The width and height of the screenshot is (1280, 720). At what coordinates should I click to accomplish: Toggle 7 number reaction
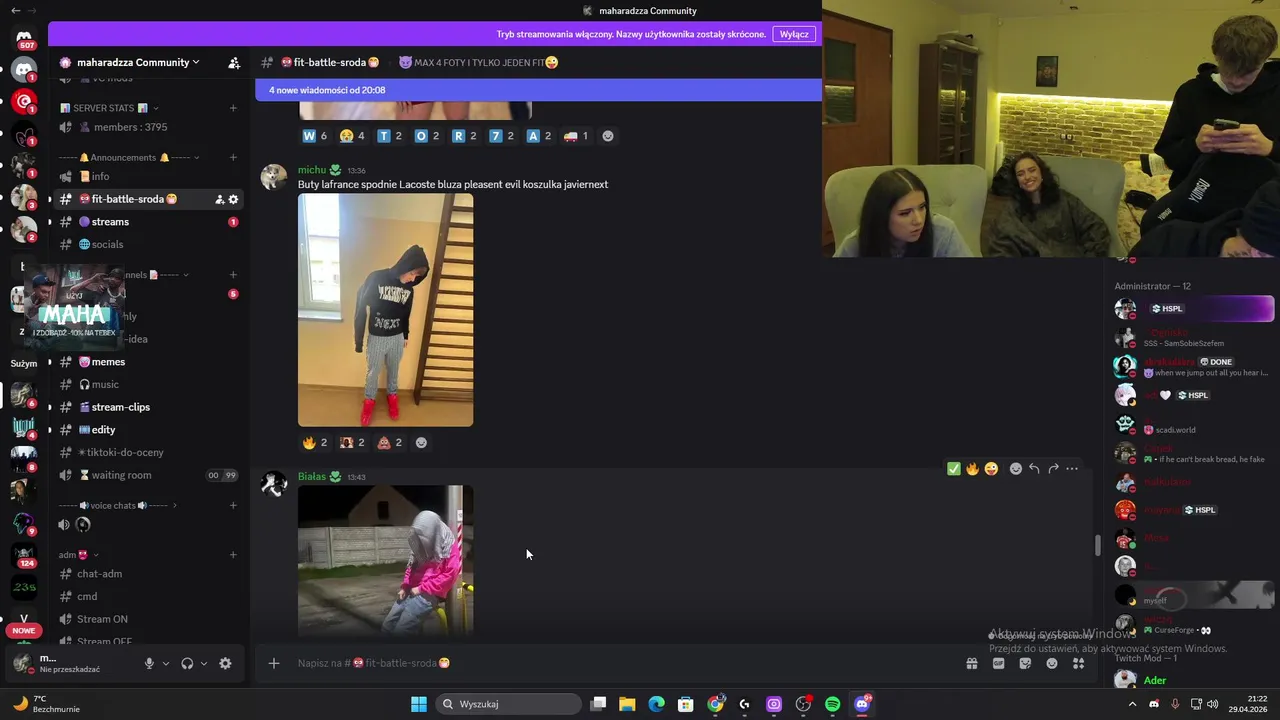[x=502, y=136]
